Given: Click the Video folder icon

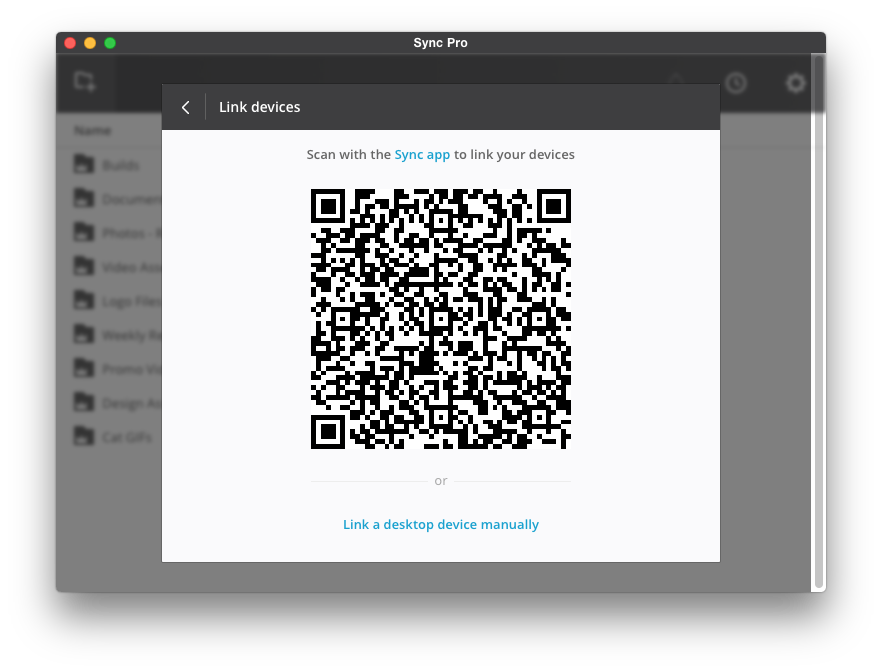Looking at the screenshot, I should click(x=84, y=266).
